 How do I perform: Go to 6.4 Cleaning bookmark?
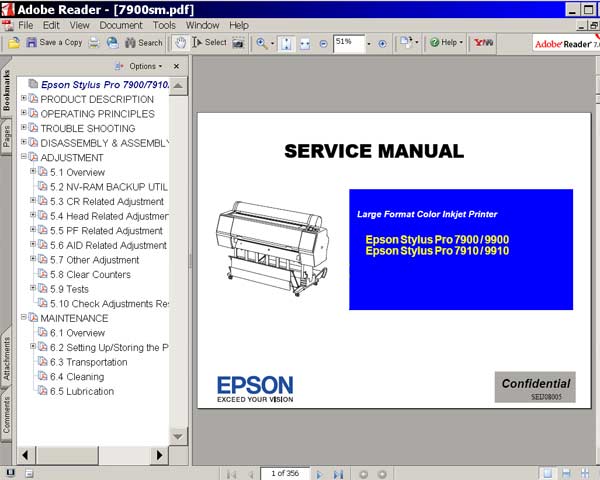[x=77, y=377]
